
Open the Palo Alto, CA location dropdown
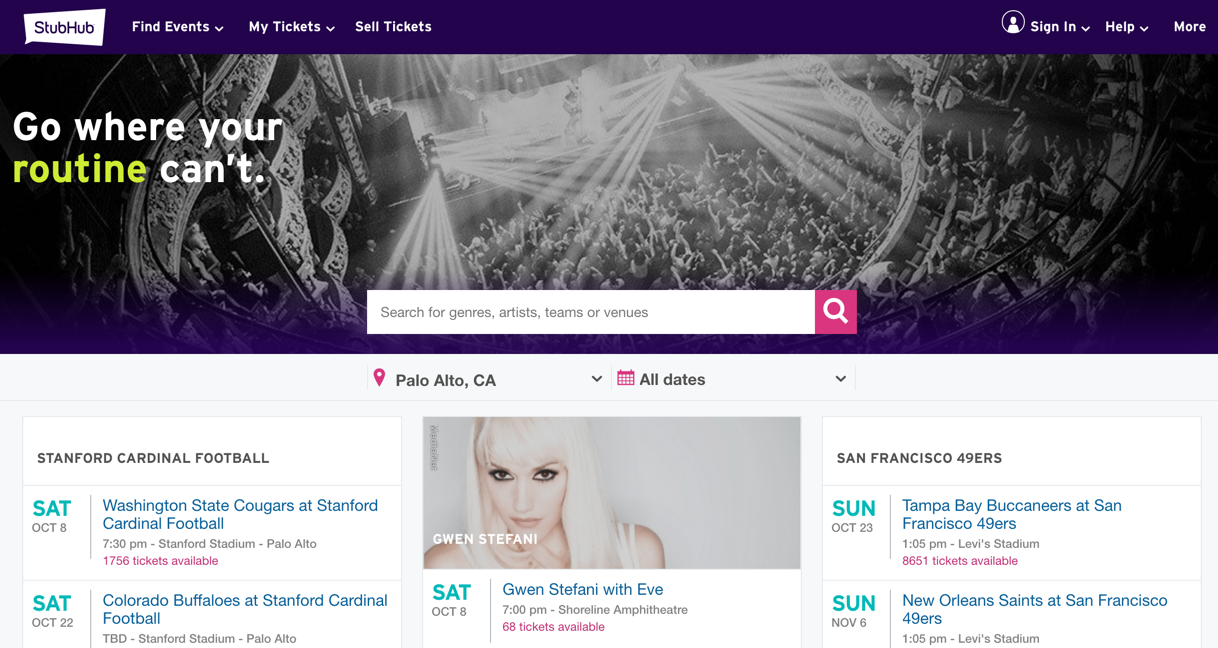click(x=490, y=380)
